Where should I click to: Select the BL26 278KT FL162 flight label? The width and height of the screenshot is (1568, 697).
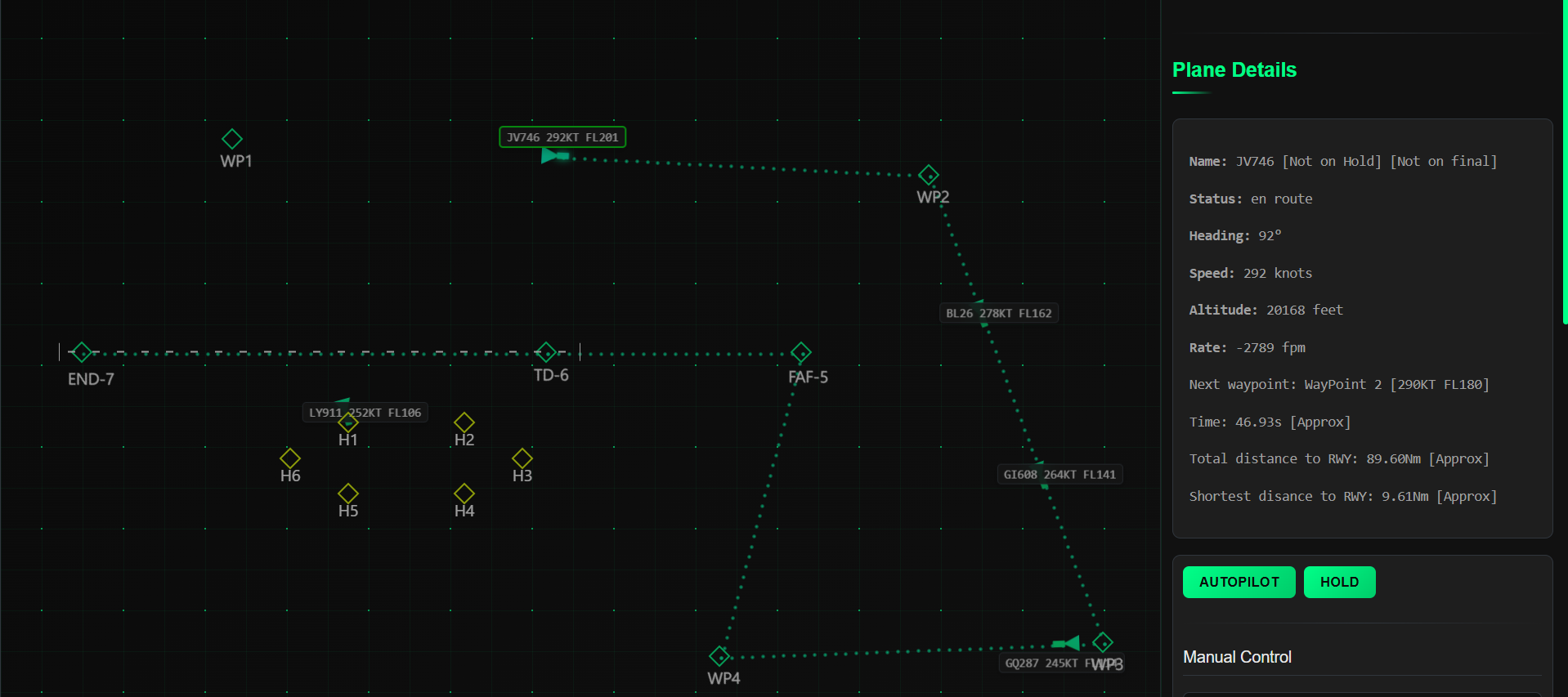tap(998, 313)
